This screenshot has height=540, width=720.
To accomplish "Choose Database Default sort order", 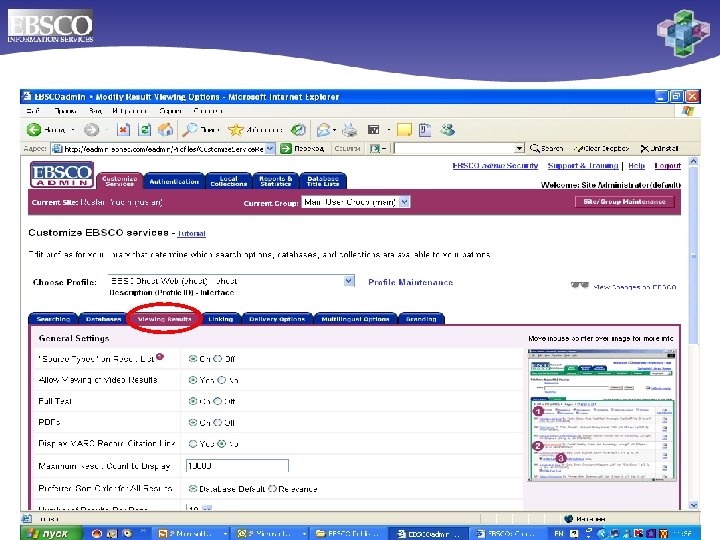I will pyautogui.click(x=193, y=489).
